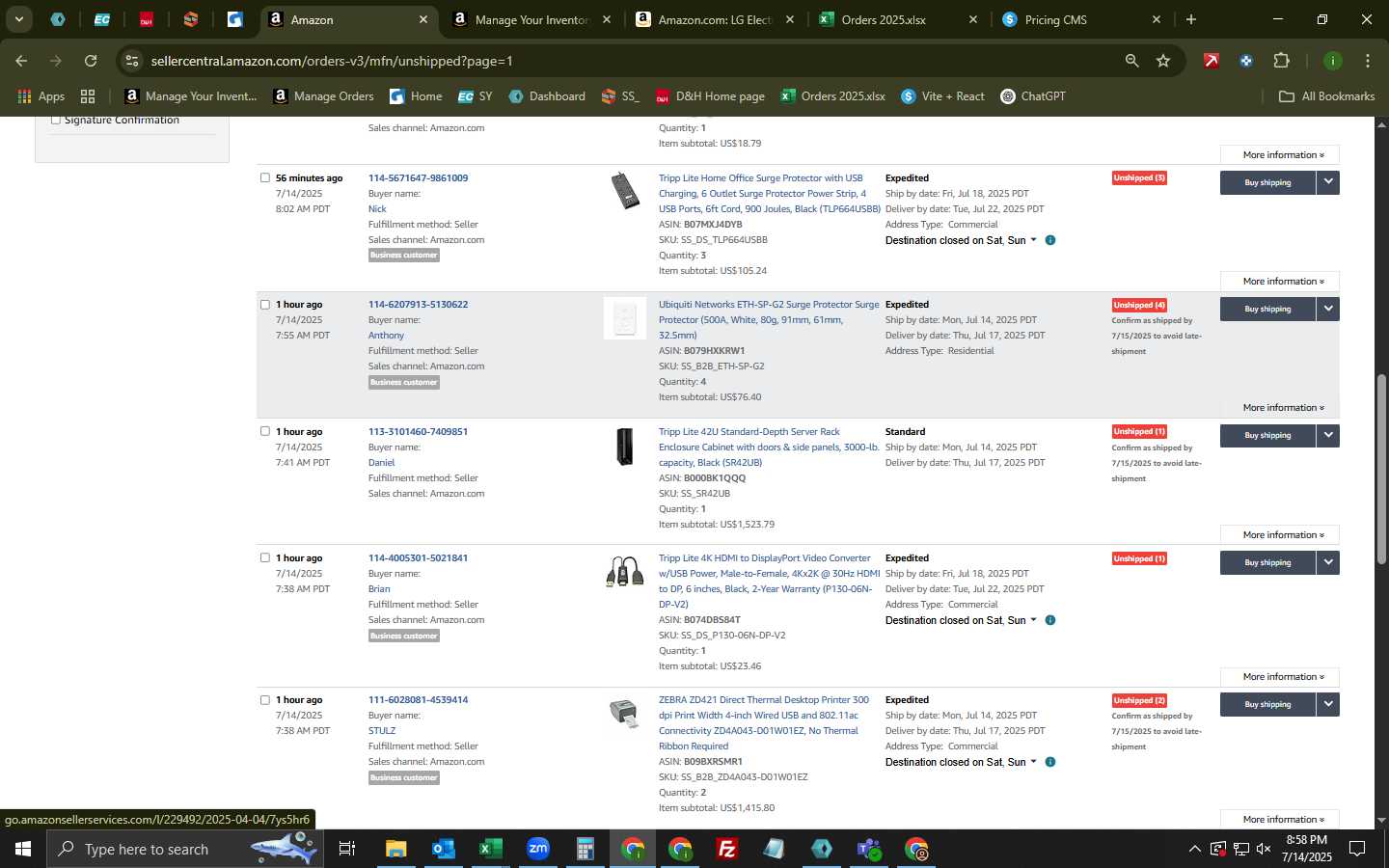
Task: Reload the Seller Central page
Action: (x=91, y=61)
